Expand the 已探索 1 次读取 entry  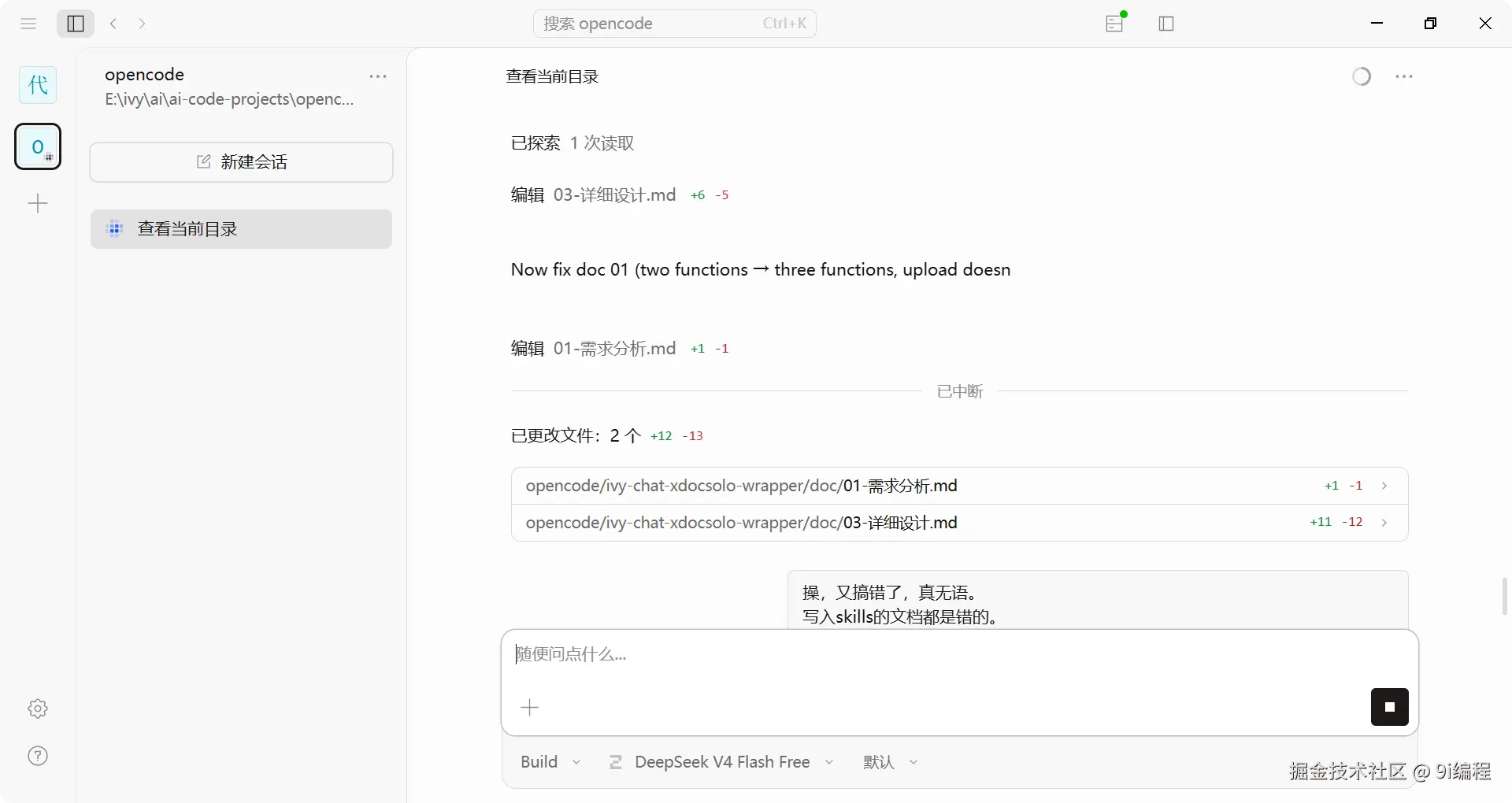pyautogui.click(x=573, y=143)
